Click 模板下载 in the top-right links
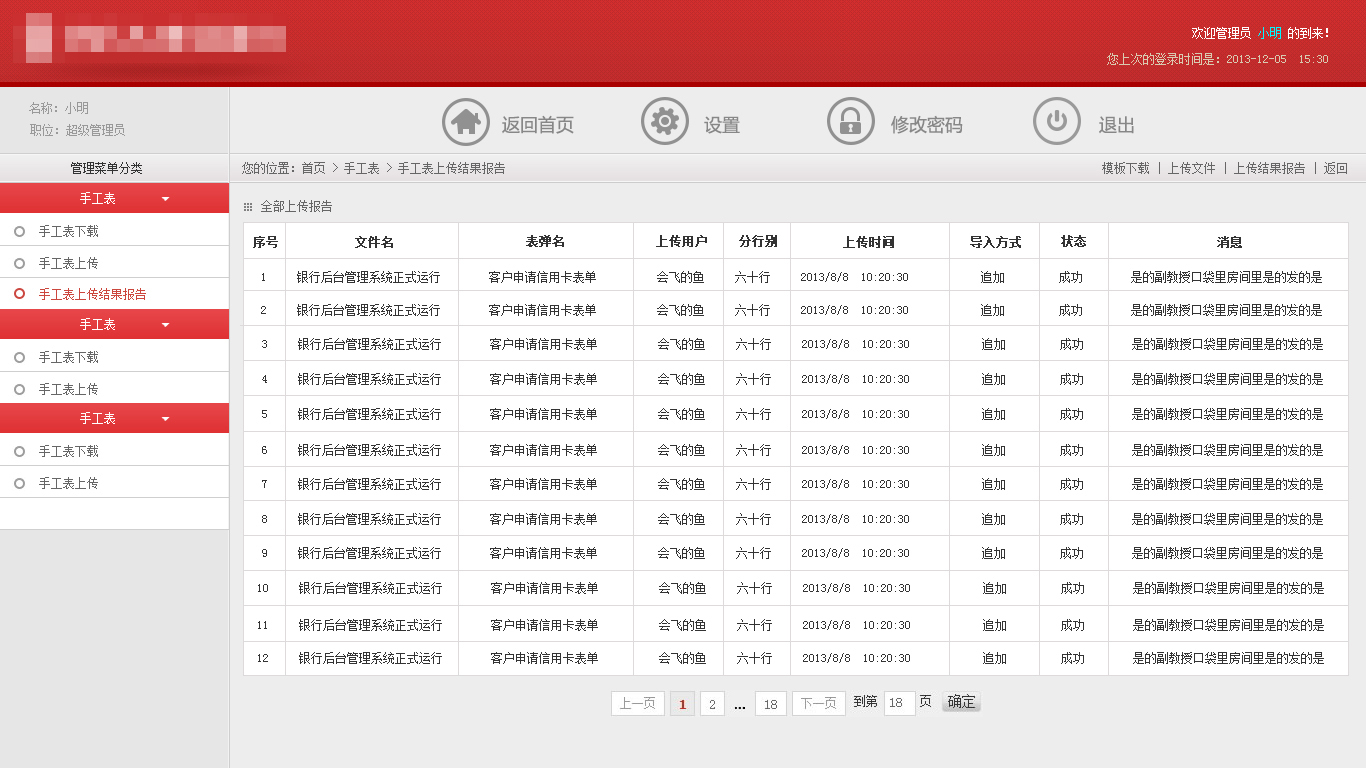Screen dimensions: 1366x768 point(1126,168)
